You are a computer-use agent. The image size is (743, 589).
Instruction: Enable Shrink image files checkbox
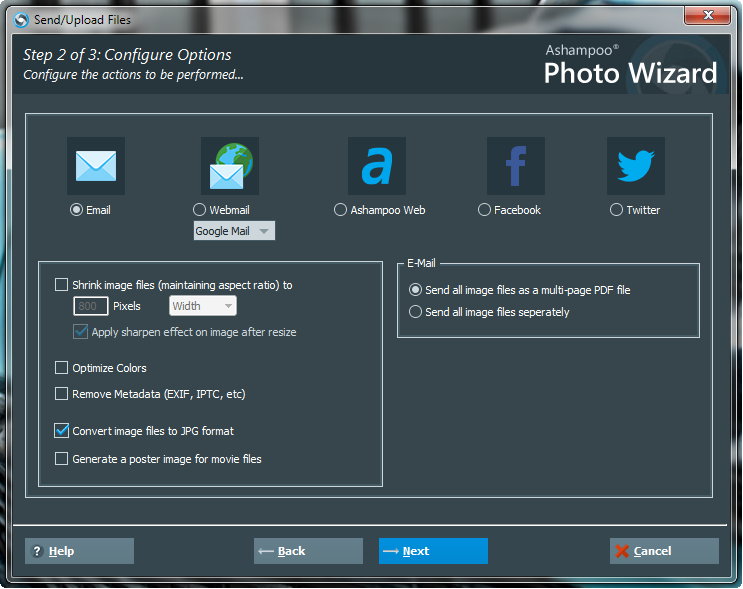[62, 285]
